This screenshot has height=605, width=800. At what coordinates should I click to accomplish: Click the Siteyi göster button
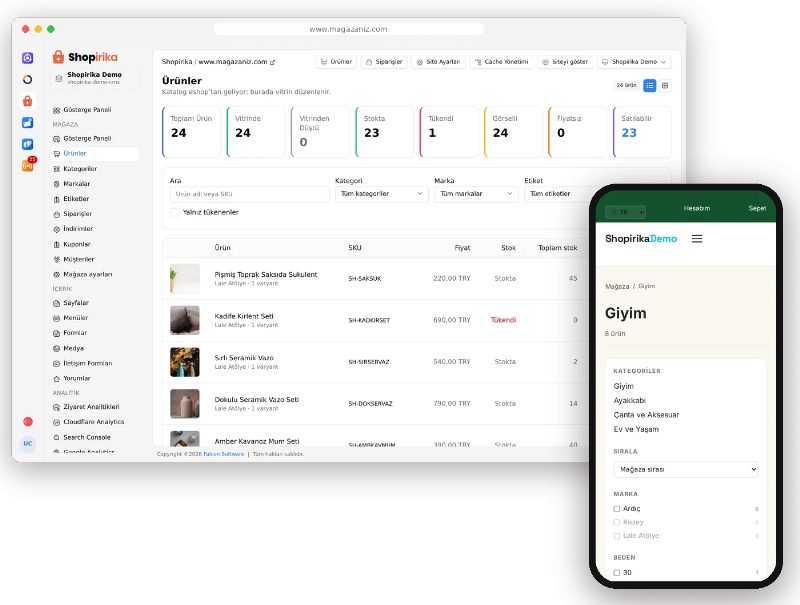click(x=565, y=62)
